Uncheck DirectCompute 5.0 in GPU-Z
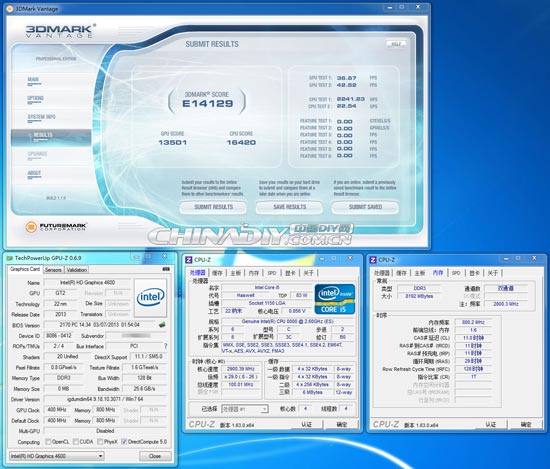The height and width of the screenshot is (469, 550). point(124,442)
